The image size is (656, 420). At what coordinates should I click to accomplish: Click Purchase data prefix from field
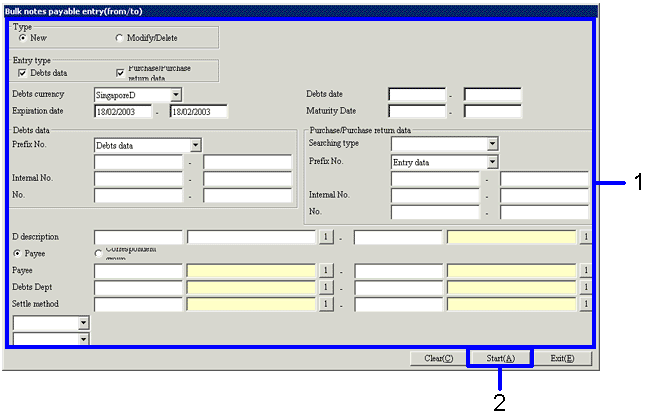tap(436, 179)
